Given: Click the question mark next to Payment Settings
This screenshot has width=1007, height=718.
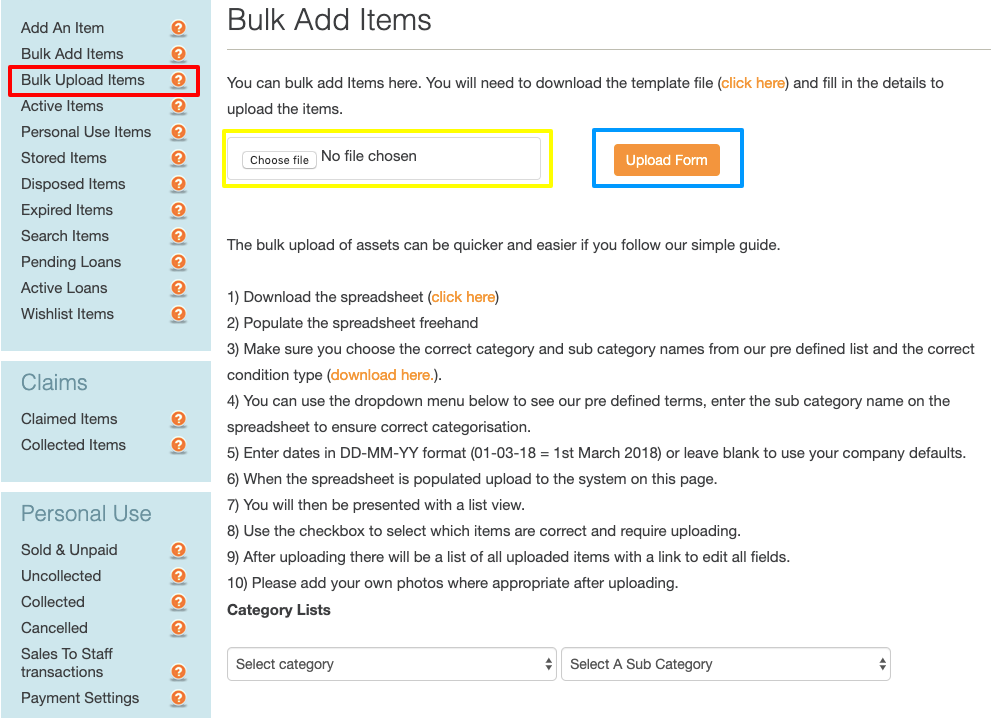Looking at the screenshot, I should [178, 698].
